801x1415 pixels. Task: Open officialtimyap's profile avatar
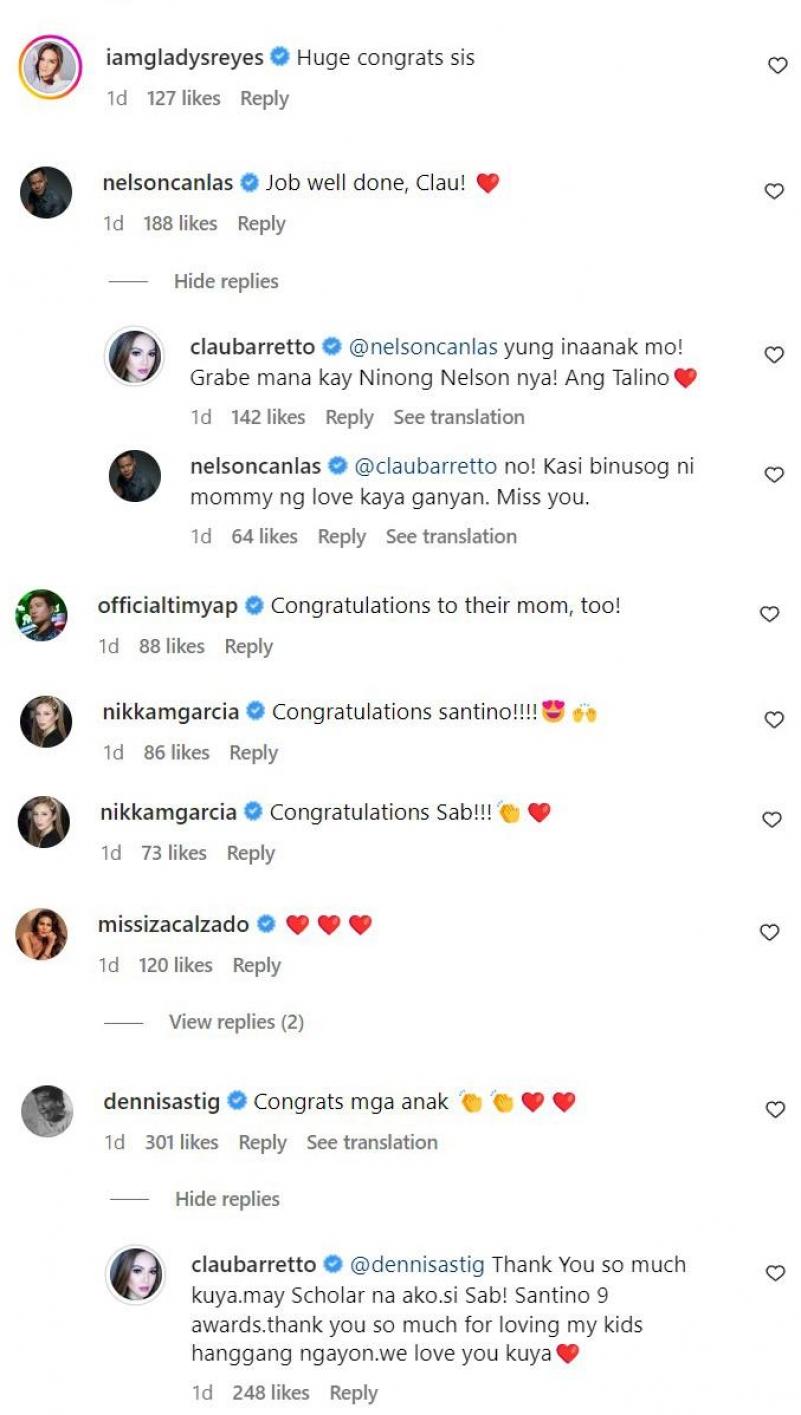tap(43, 615)
